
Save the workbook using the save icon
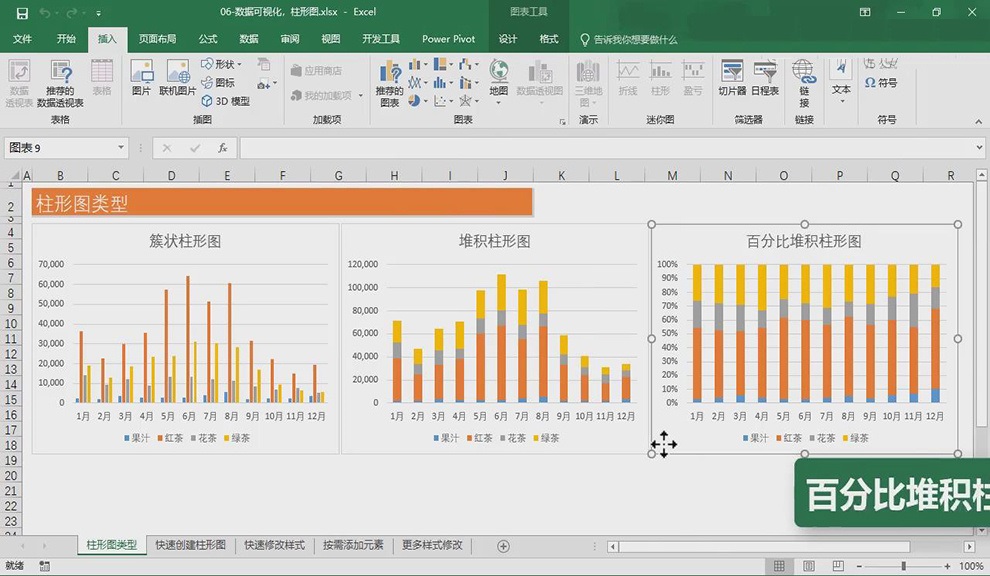(22, 13)
